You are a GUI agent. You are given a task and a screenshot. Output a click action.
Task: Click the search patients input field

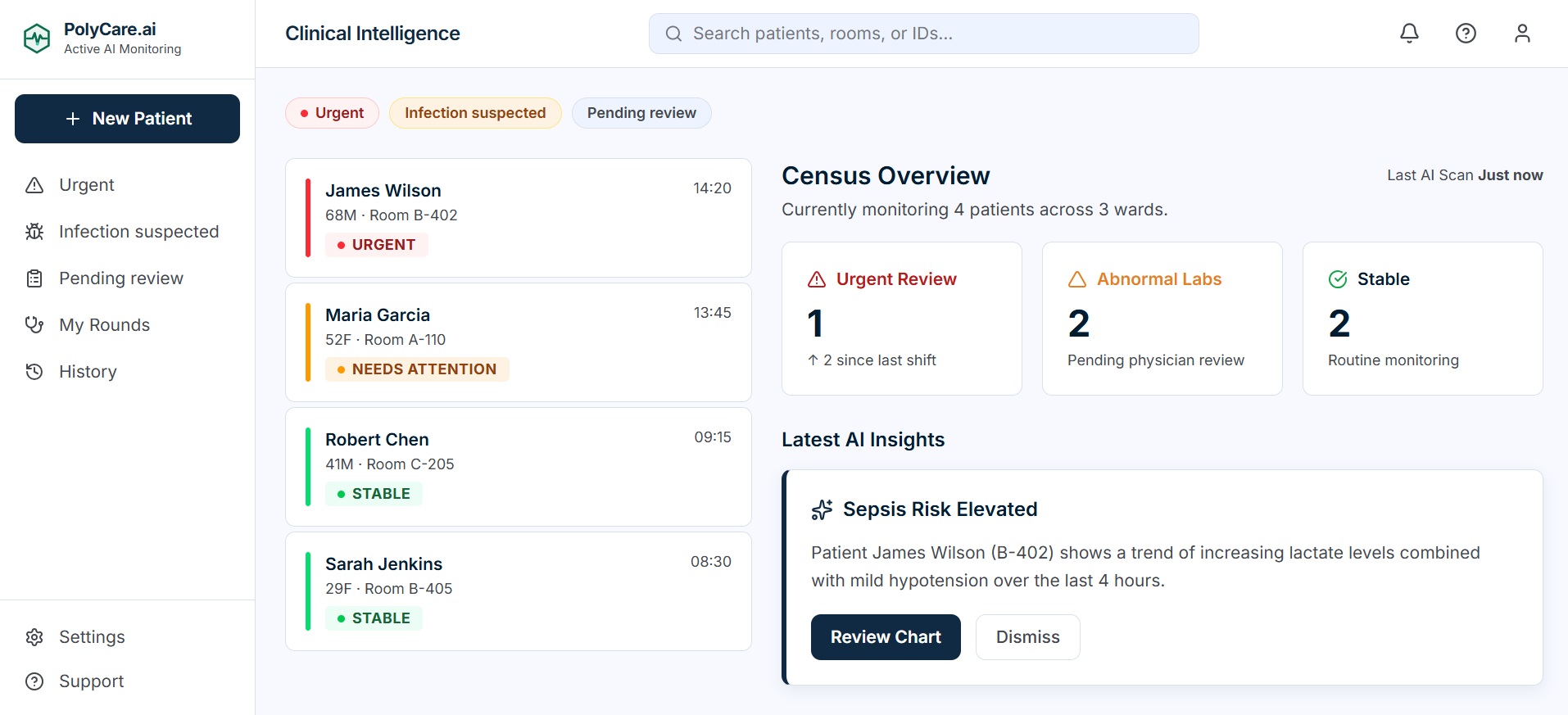[923, 34]
